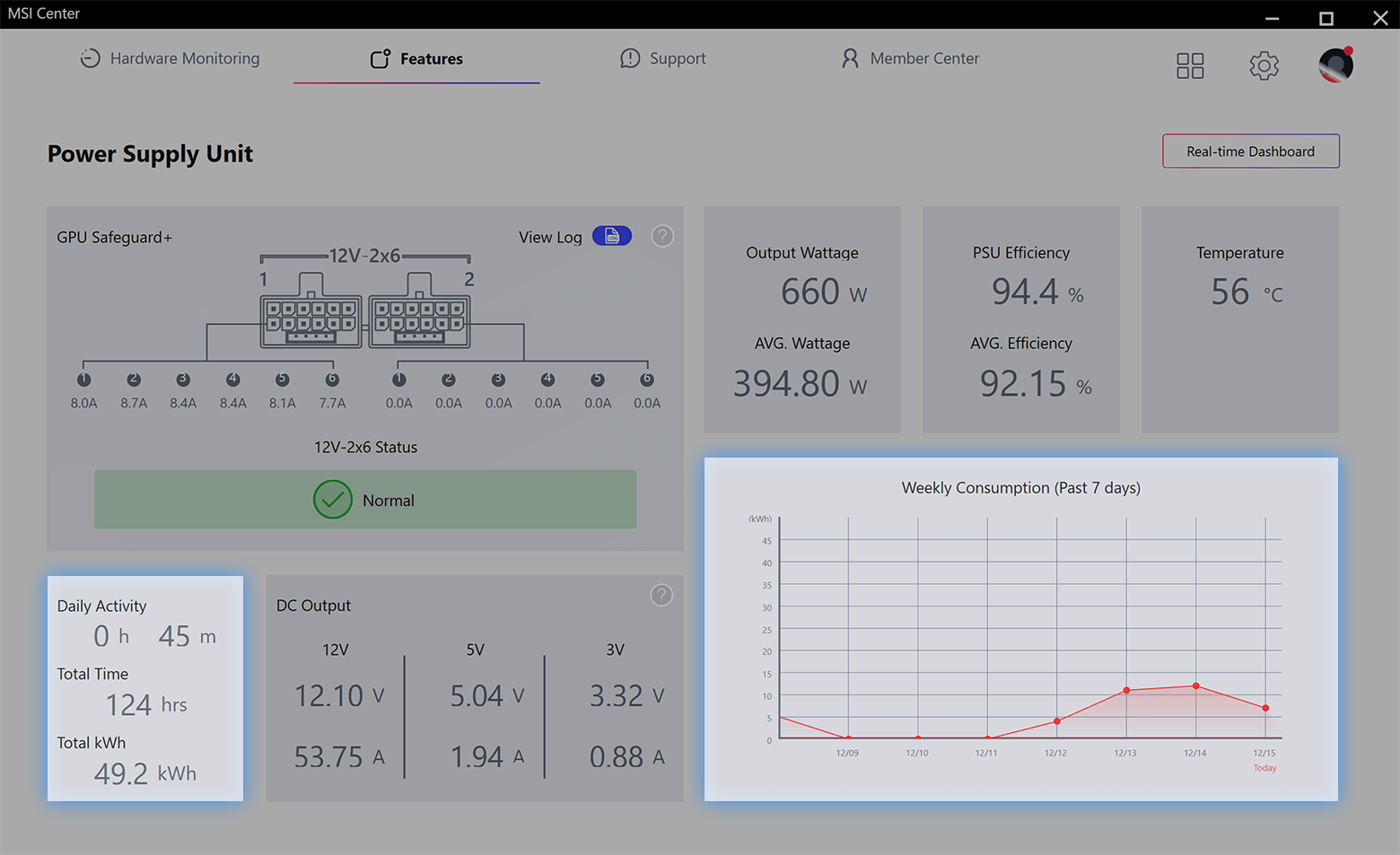Click the "DC Output" panel title
The width and height of the screenshot is (1400, 855).
coord(313,606)
